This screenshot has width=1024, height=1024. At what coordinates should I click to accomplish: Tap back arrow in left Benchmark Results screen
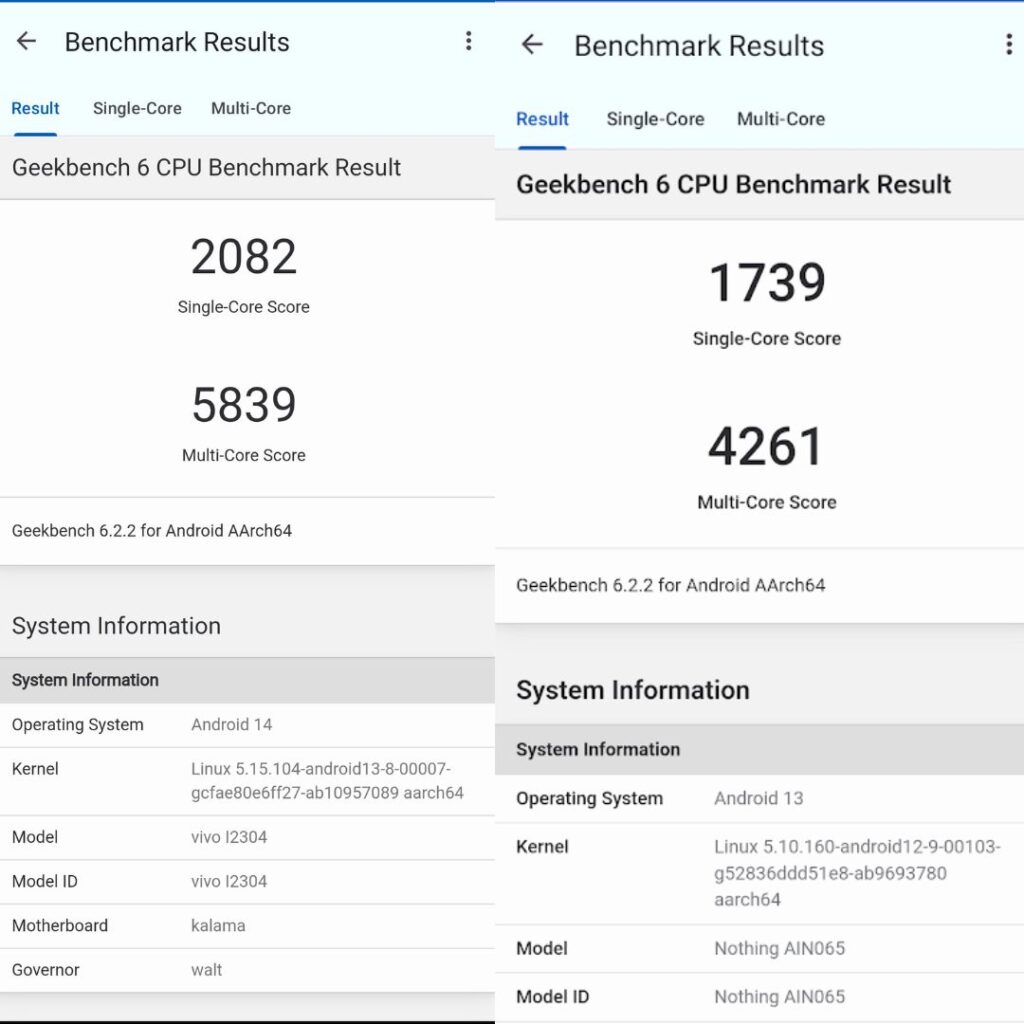pos(26,41)
